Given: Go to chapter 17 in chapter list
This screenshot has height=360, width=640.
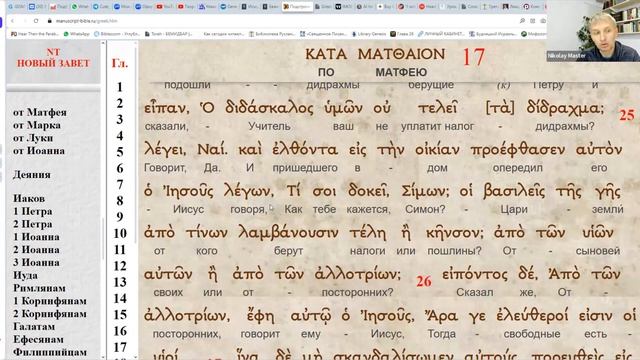Looking at the screenshot, I should 120,347.
